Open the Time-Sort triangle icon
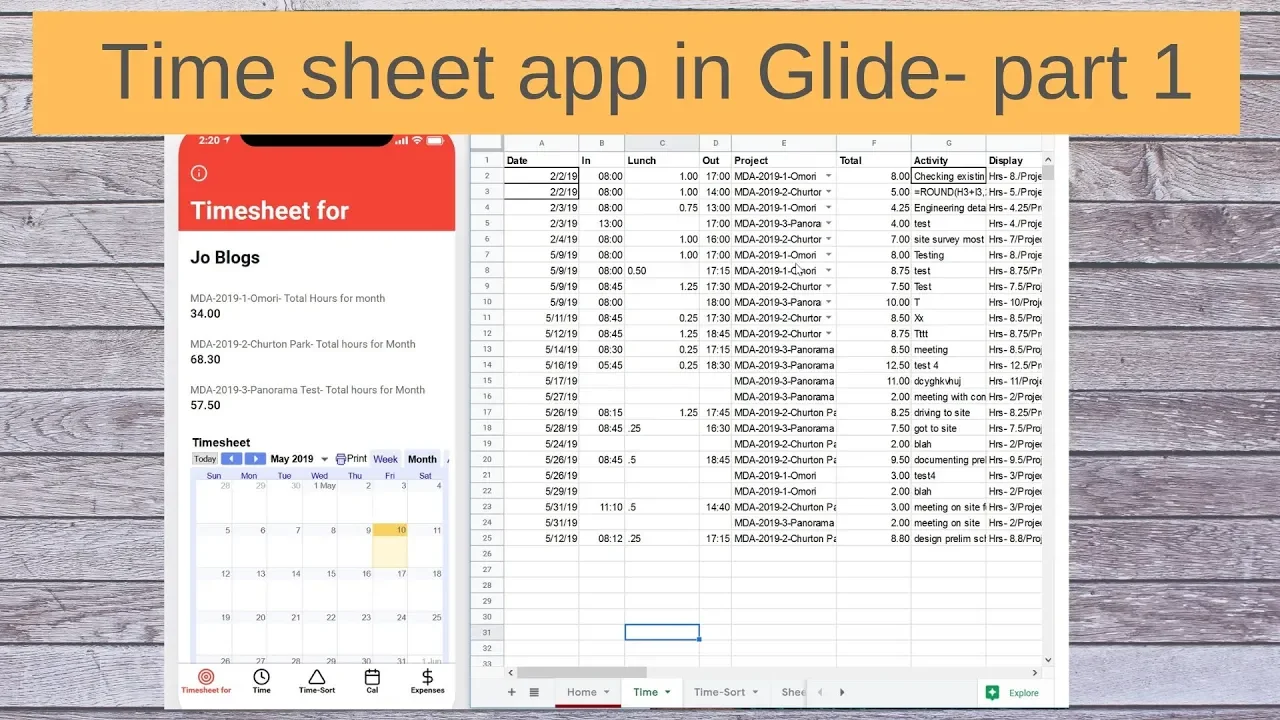 pos(316,677)
